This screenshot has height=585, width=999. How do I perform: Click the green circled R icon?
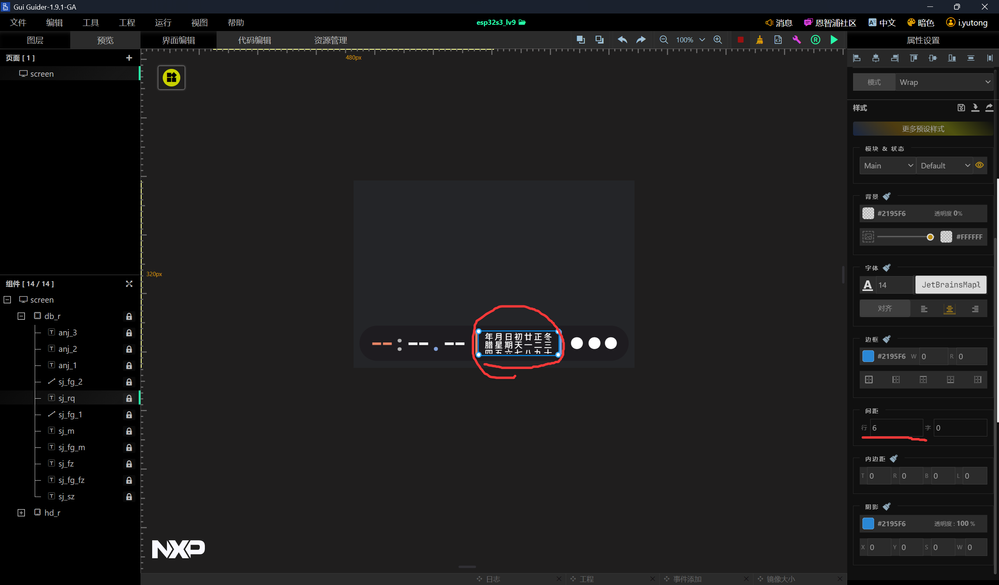(x=816, y=40)
